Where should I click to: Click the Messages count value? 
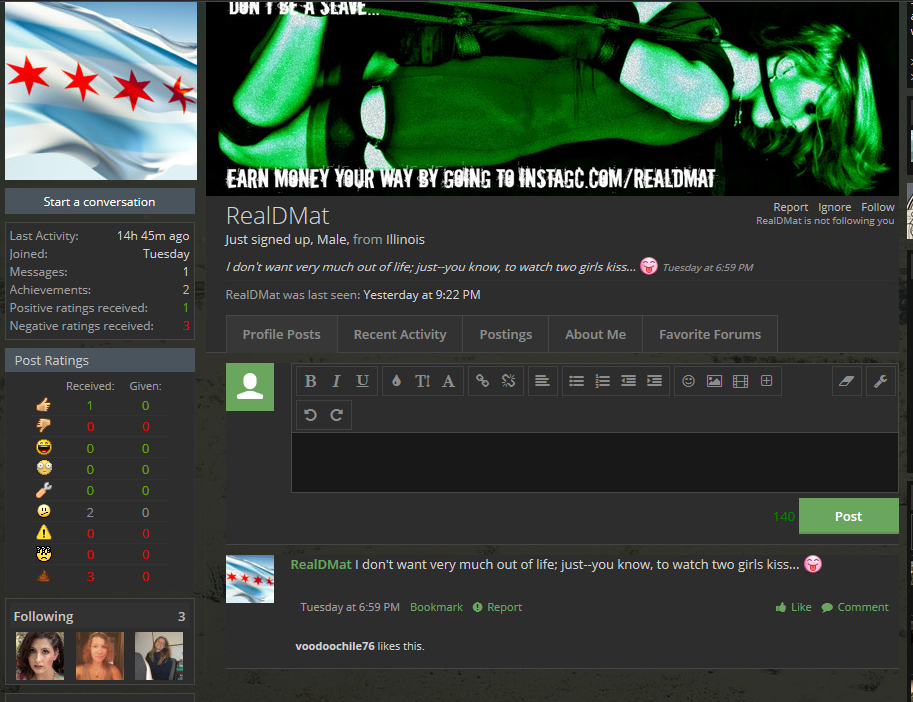(186, 272)
